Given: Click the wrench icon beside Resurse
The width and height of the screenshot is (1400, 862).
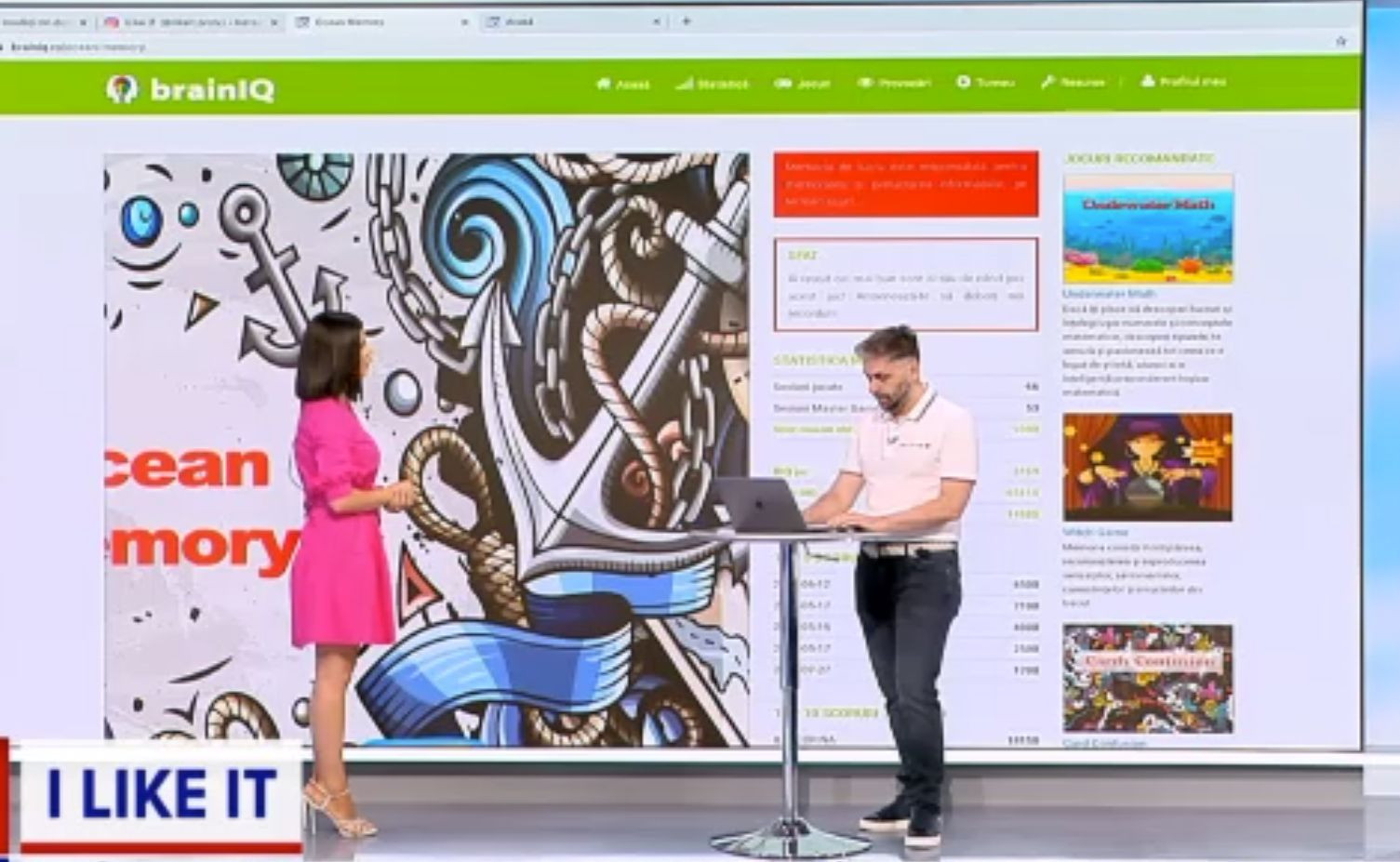Looking at the screenshot, I should [1047, 82].
